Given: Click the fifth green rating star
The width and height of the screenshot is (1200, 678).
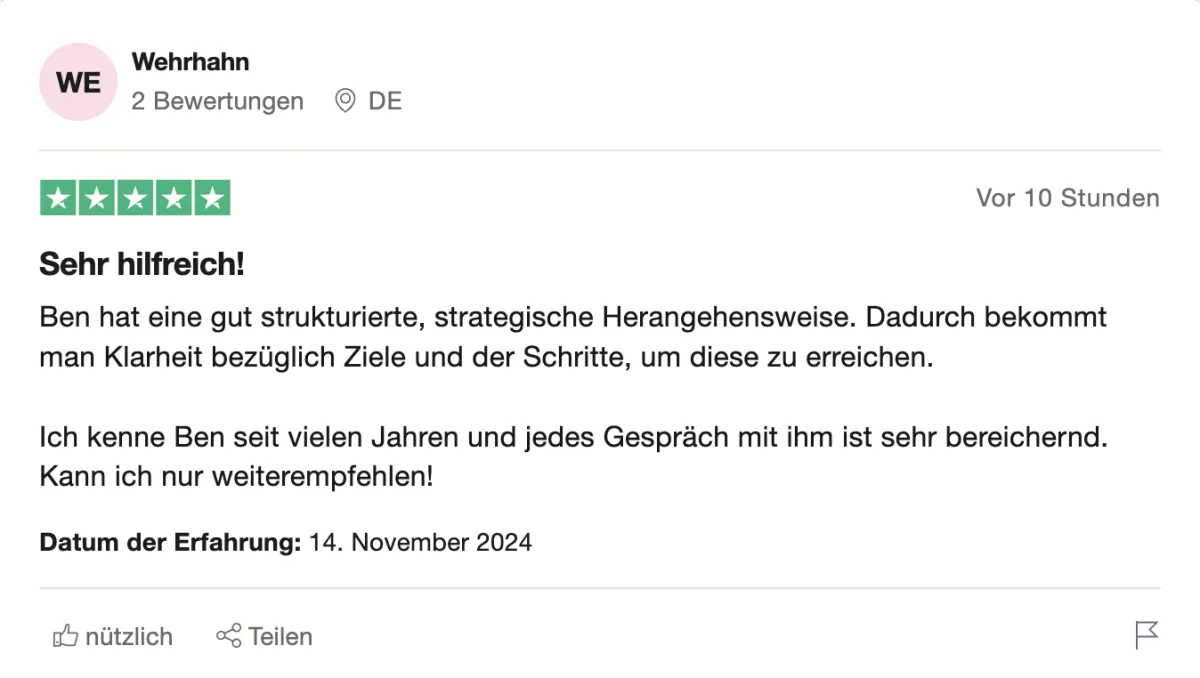Looking at the screenshot, I should click(x=211, y=198).
